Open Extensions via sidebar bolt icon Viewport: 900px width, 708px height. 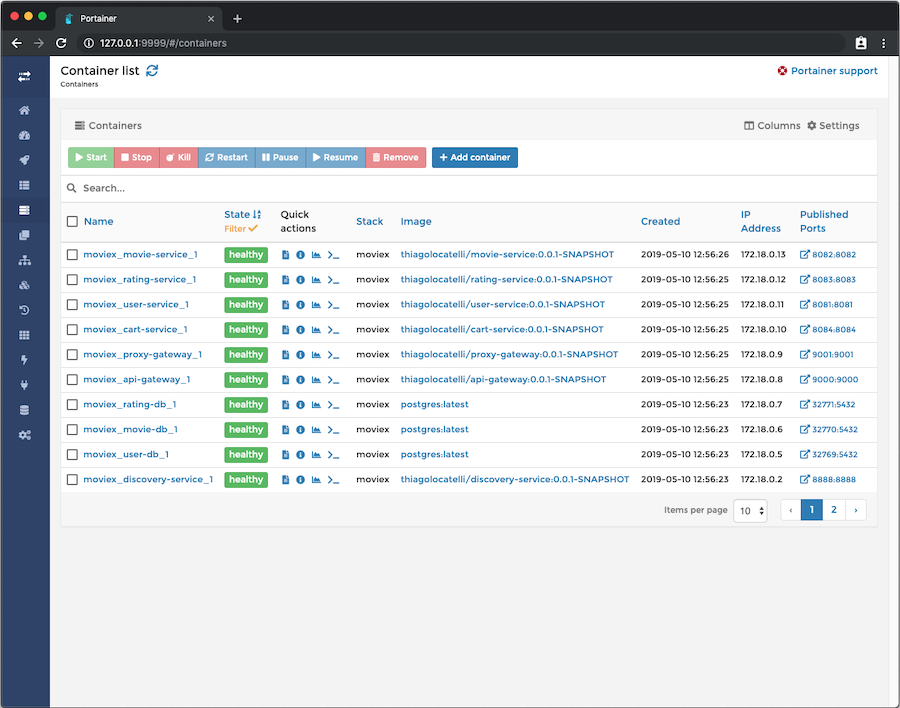click(24, 360)
